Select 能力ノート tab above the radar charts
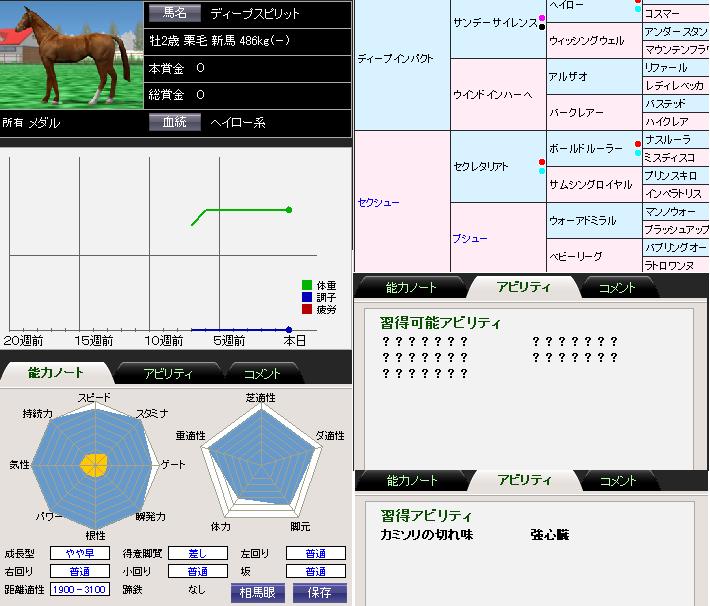 56,373
